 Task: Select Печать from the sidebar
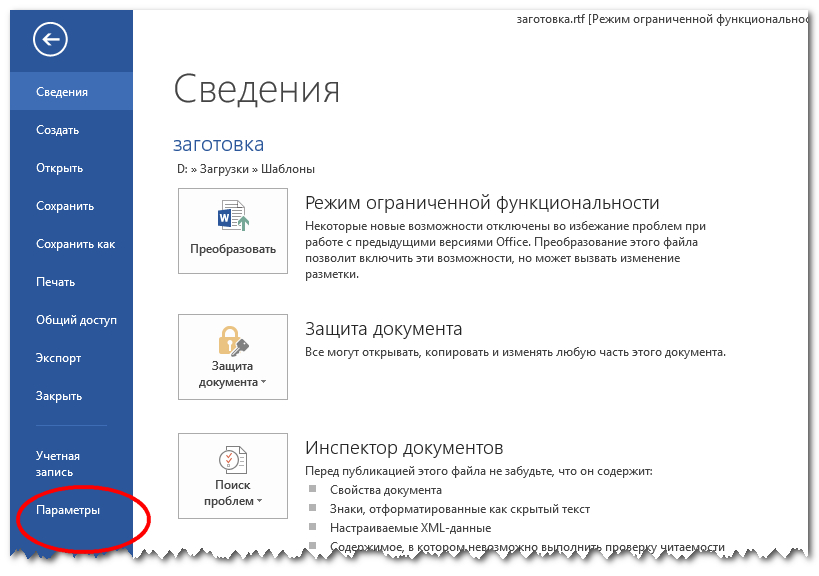click(55, 282)
